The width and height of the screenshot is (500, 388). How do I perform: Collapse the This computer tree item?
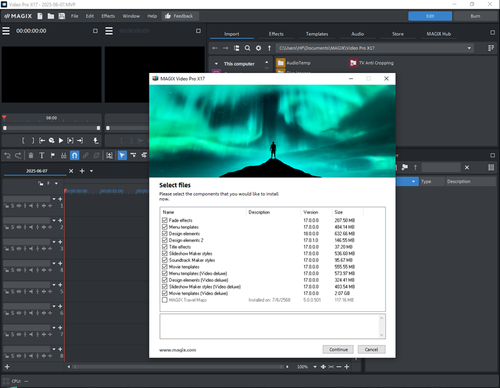tap(216, 64)
